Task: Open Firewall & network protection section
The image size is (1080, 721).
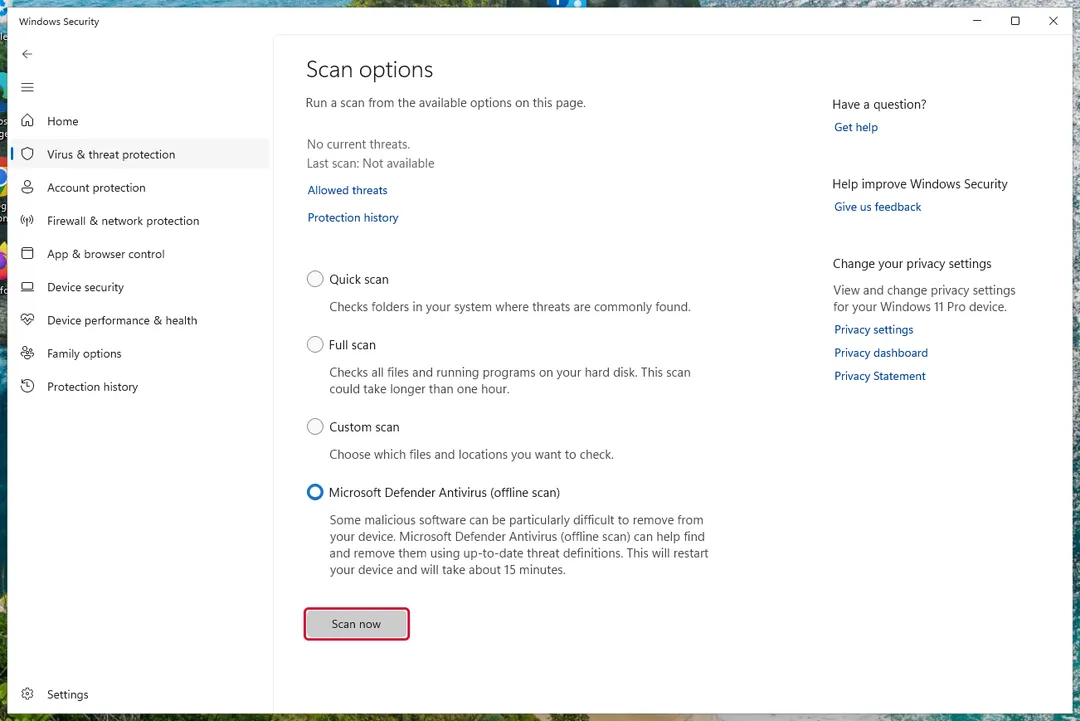Action: (x=141, y=221)
